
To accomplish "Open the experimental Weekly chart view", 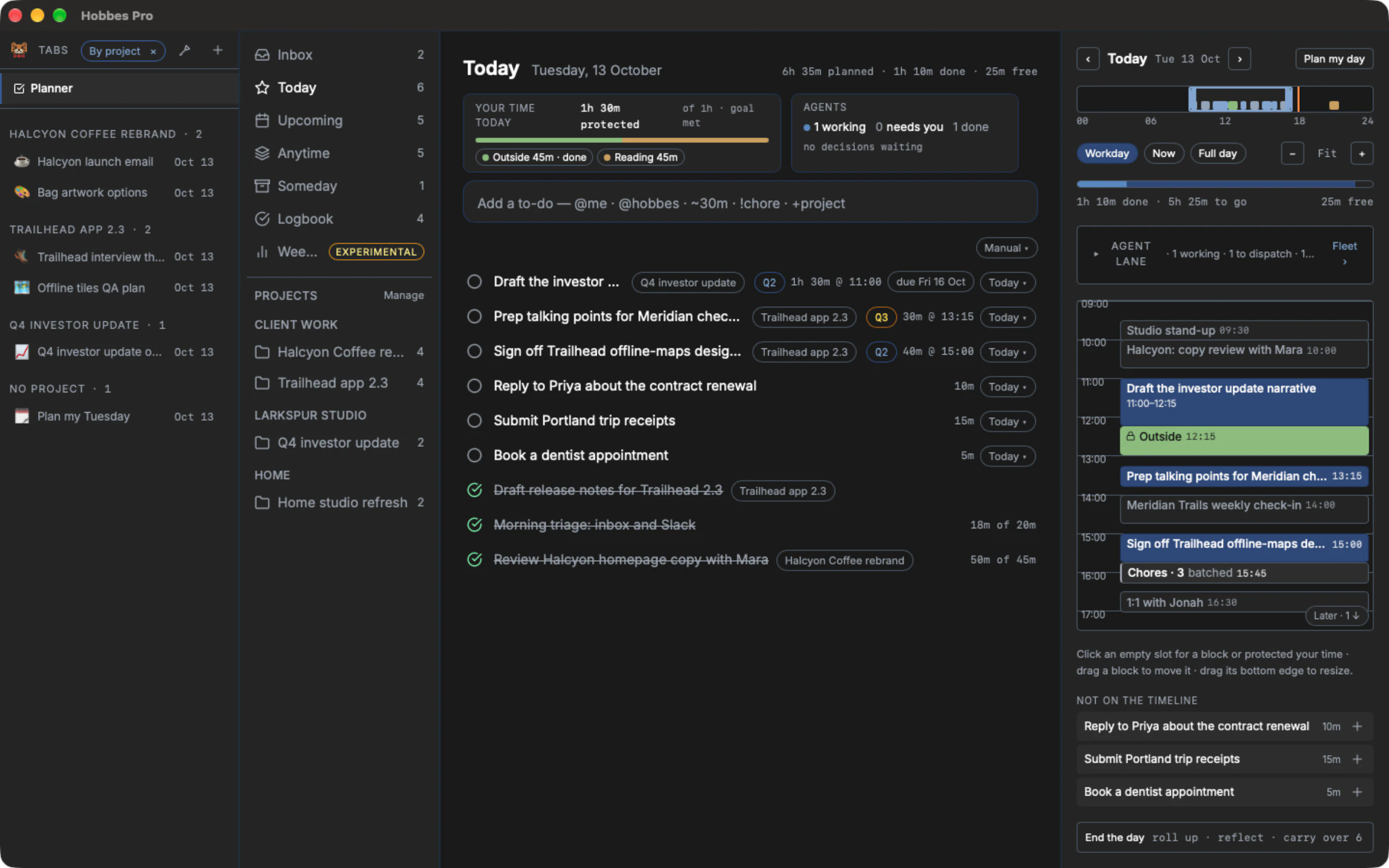I will pos(340,252).
